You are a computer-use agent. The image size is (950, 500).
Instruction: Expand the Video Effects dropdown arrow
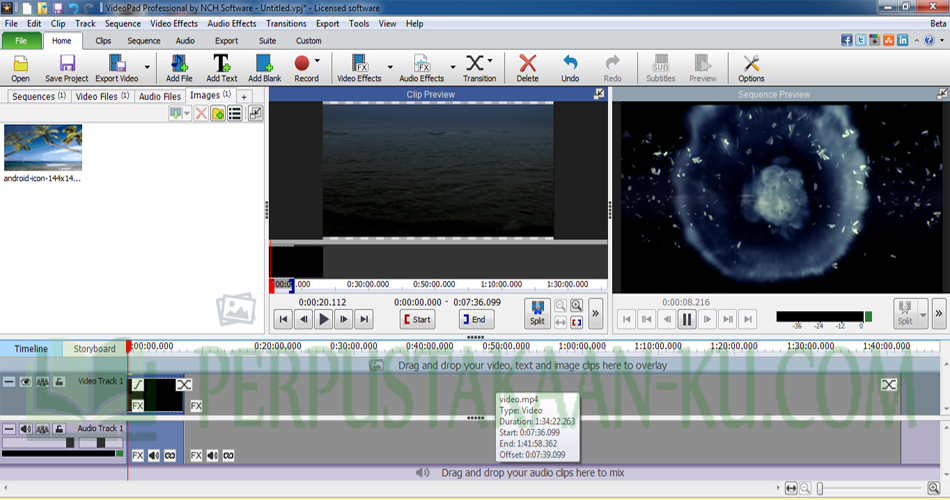pos(390,67)
